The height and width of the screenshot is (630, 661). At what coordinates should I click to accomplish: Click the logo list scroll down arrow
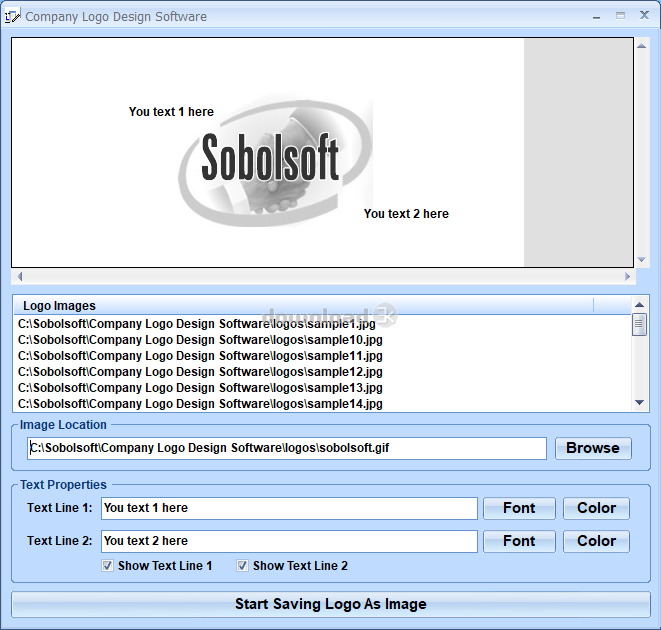pyautogui.click(x=640, y=403)
